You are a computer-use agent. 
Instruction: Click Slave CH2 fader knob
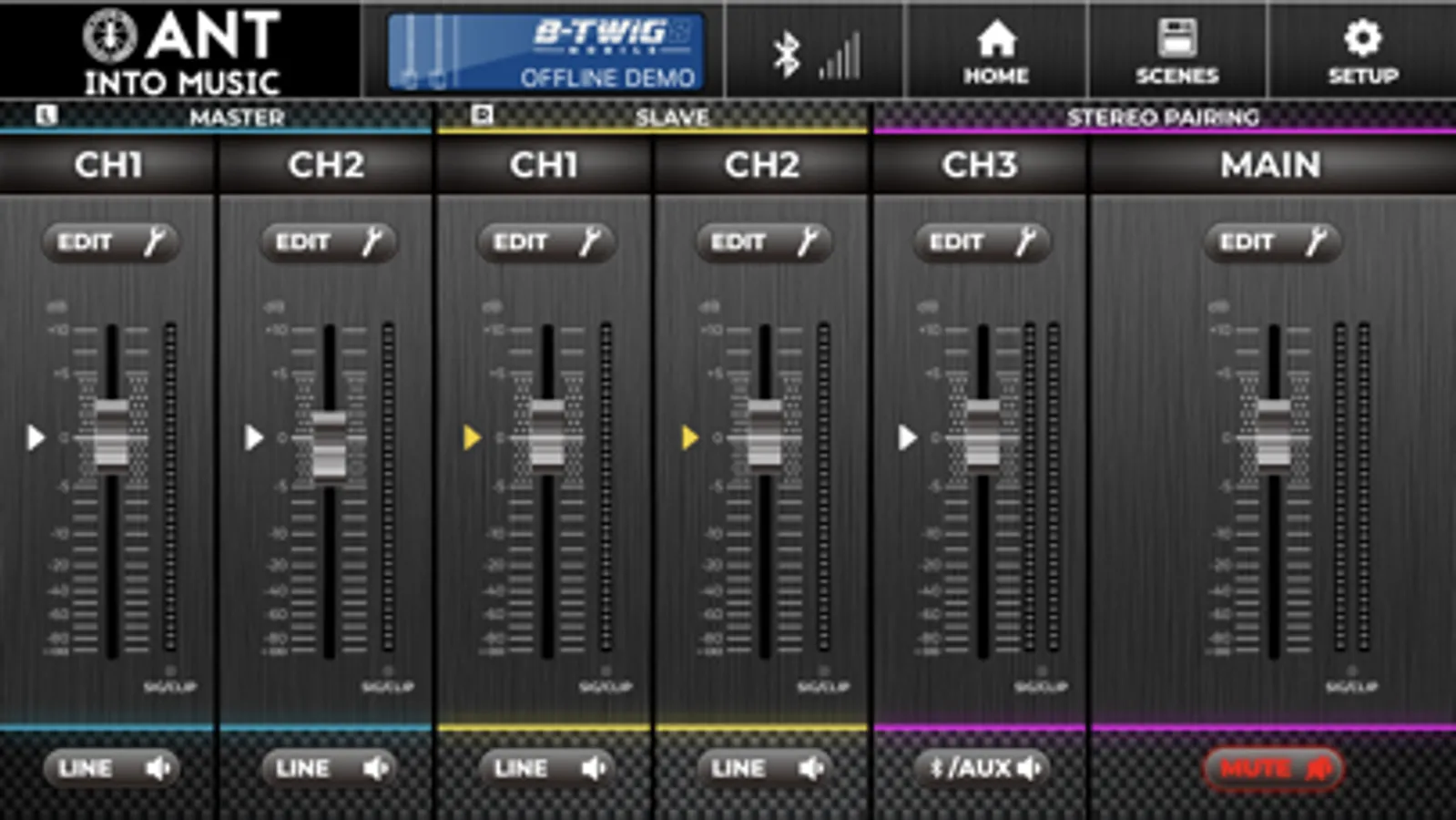pos(764,434)
